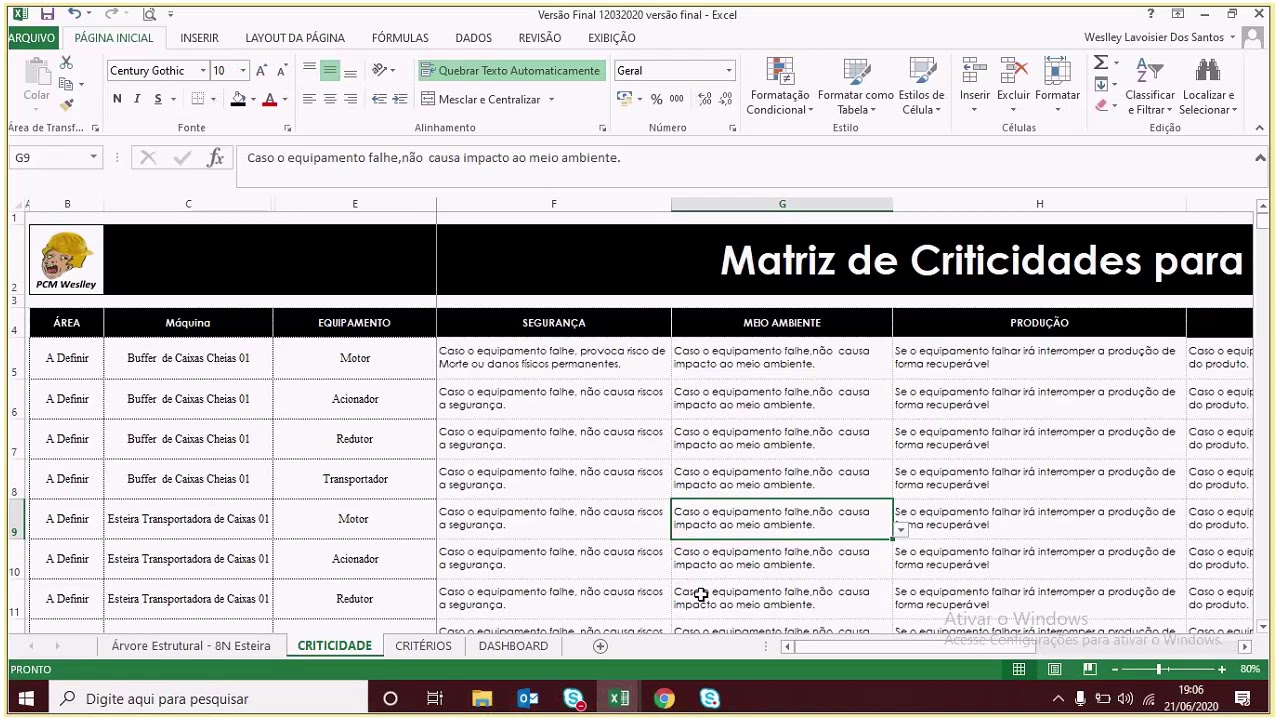Open Estilos de Célula gallery
The image size is (1280, 720).
pyautogui.click(x=921, y=87)
